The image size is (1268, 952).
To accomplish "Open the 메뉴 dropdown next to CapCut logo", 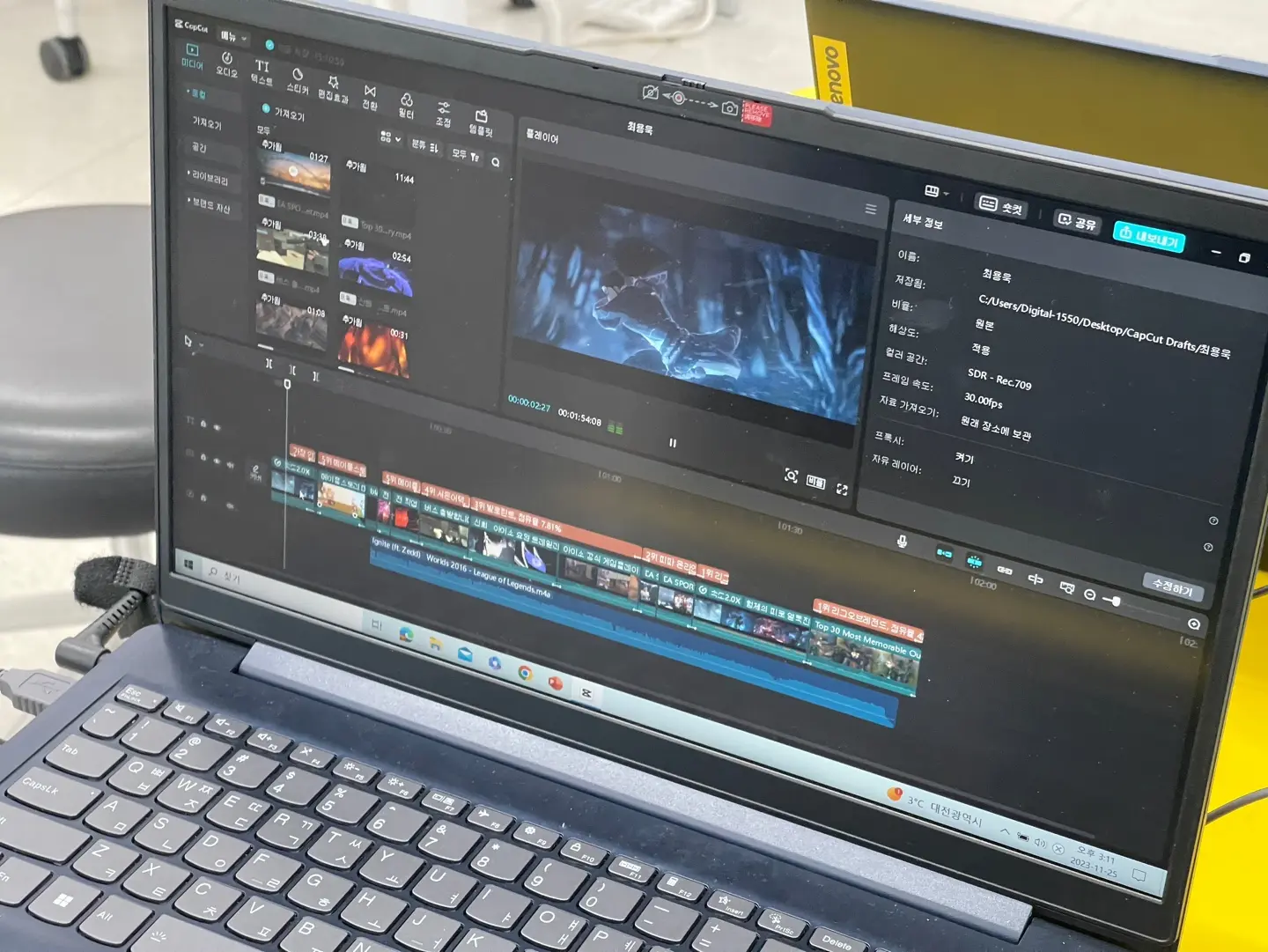I will tap(232, 37).
